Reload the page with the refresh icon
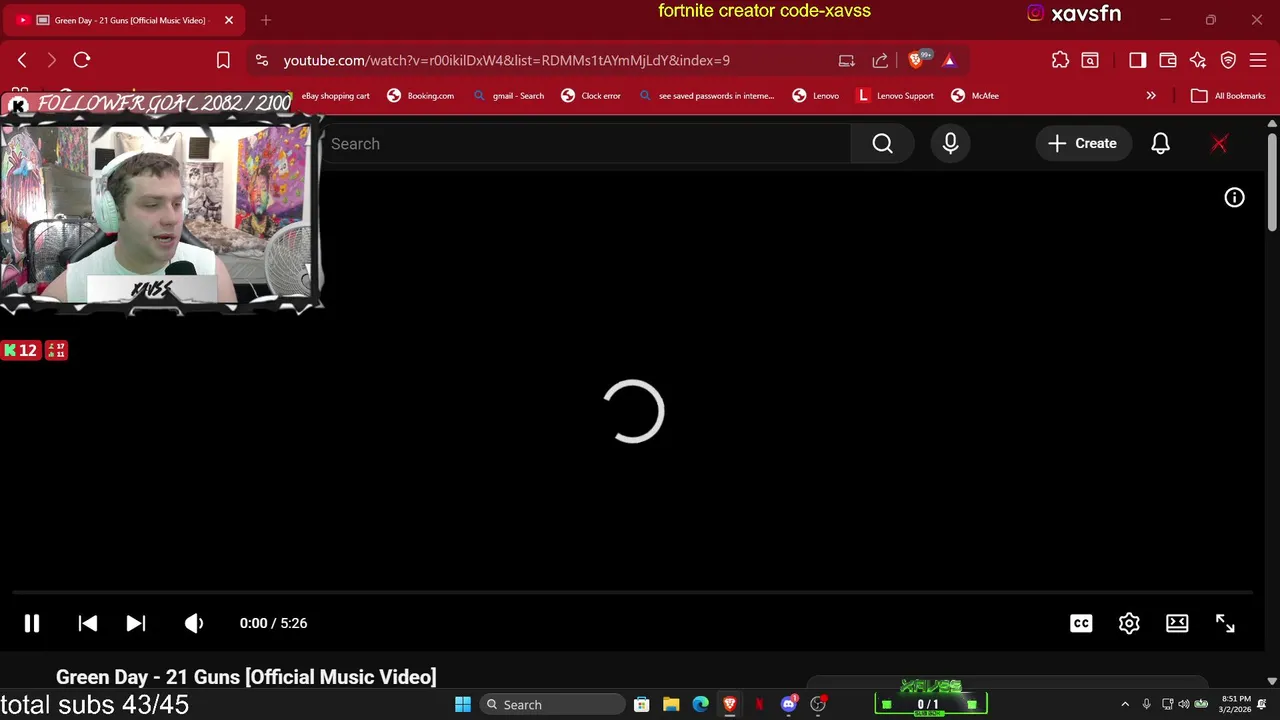 click(82, 60)
